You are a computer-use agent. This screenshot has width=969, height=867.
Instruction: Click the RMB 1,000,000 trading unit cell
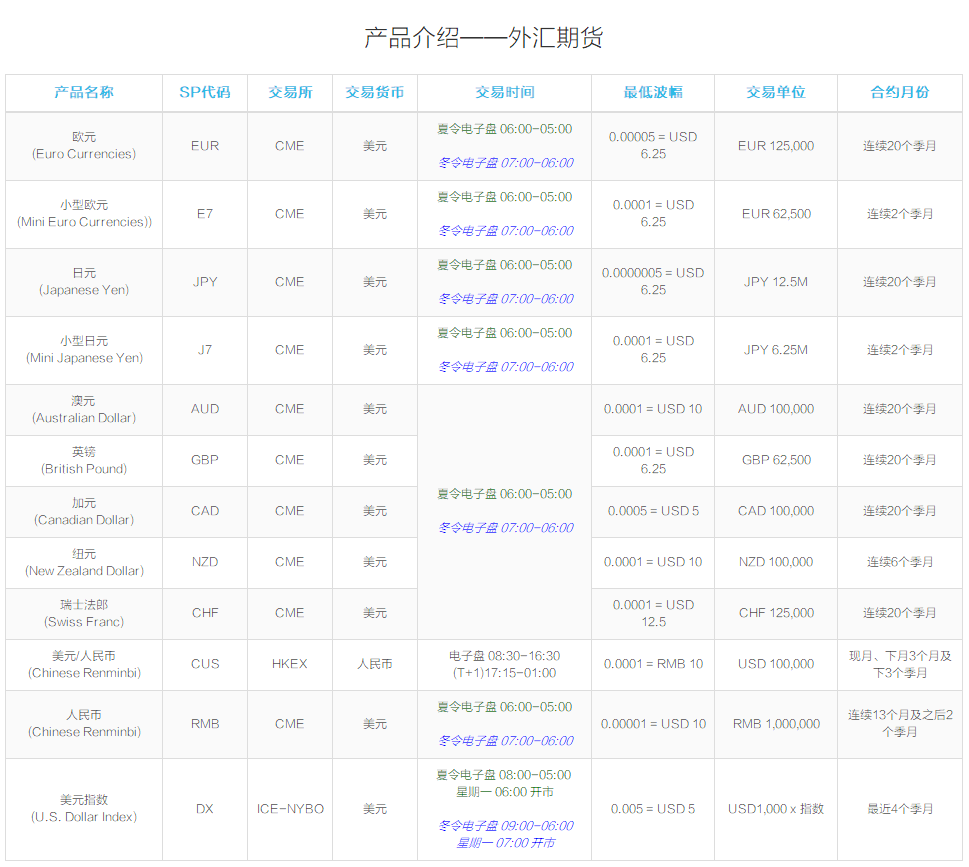point(776,724)
